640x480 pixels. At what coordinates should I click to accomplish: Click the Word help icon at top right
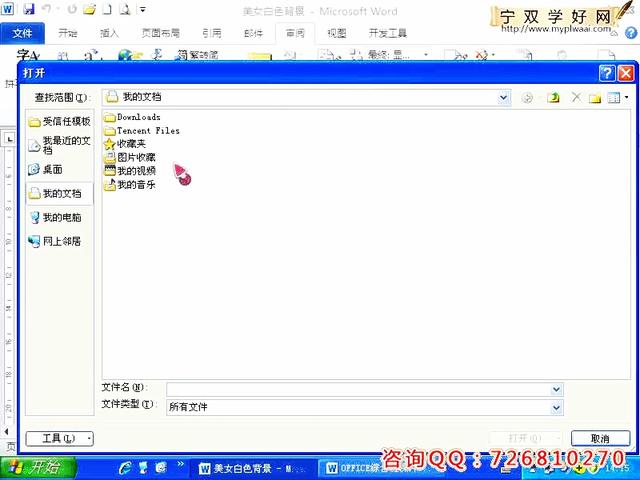(x=631, y=33)
